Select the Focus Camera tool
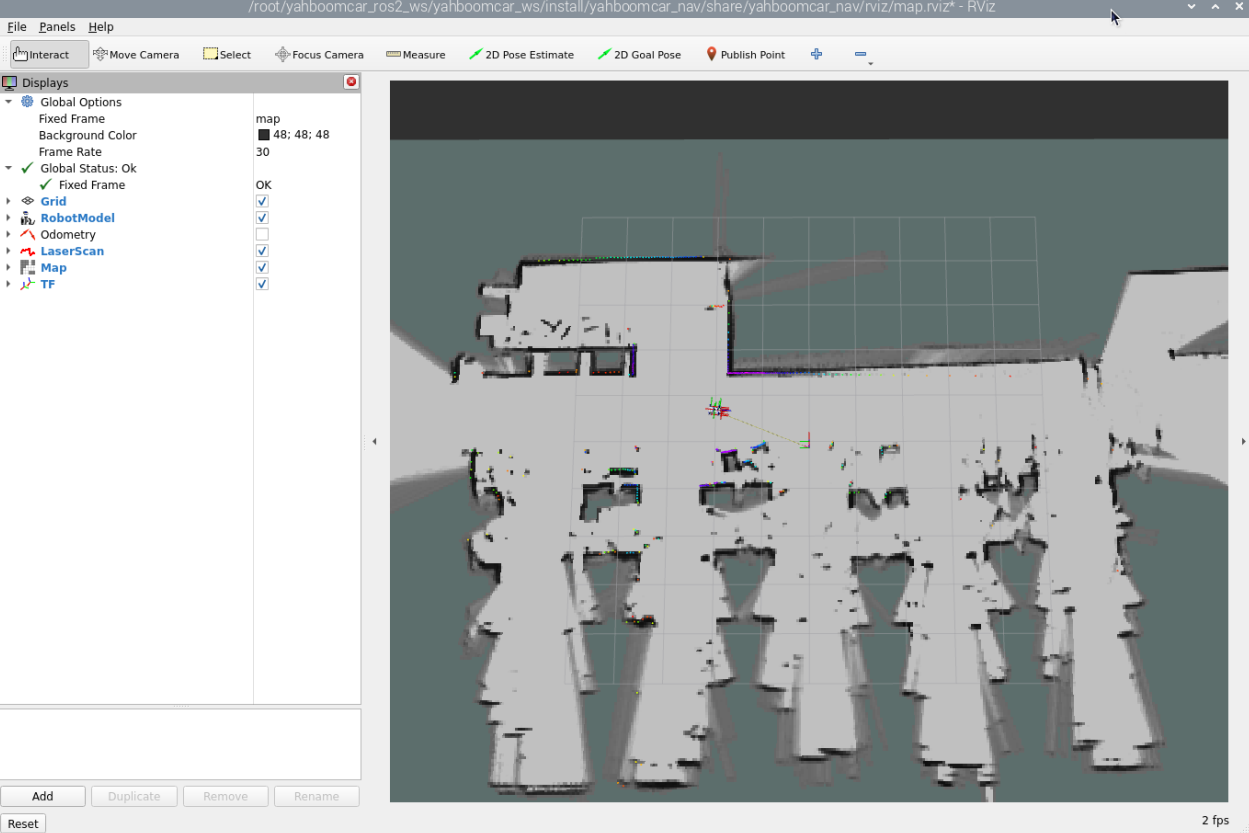The image size is (1249, 833). pos(319,55)
